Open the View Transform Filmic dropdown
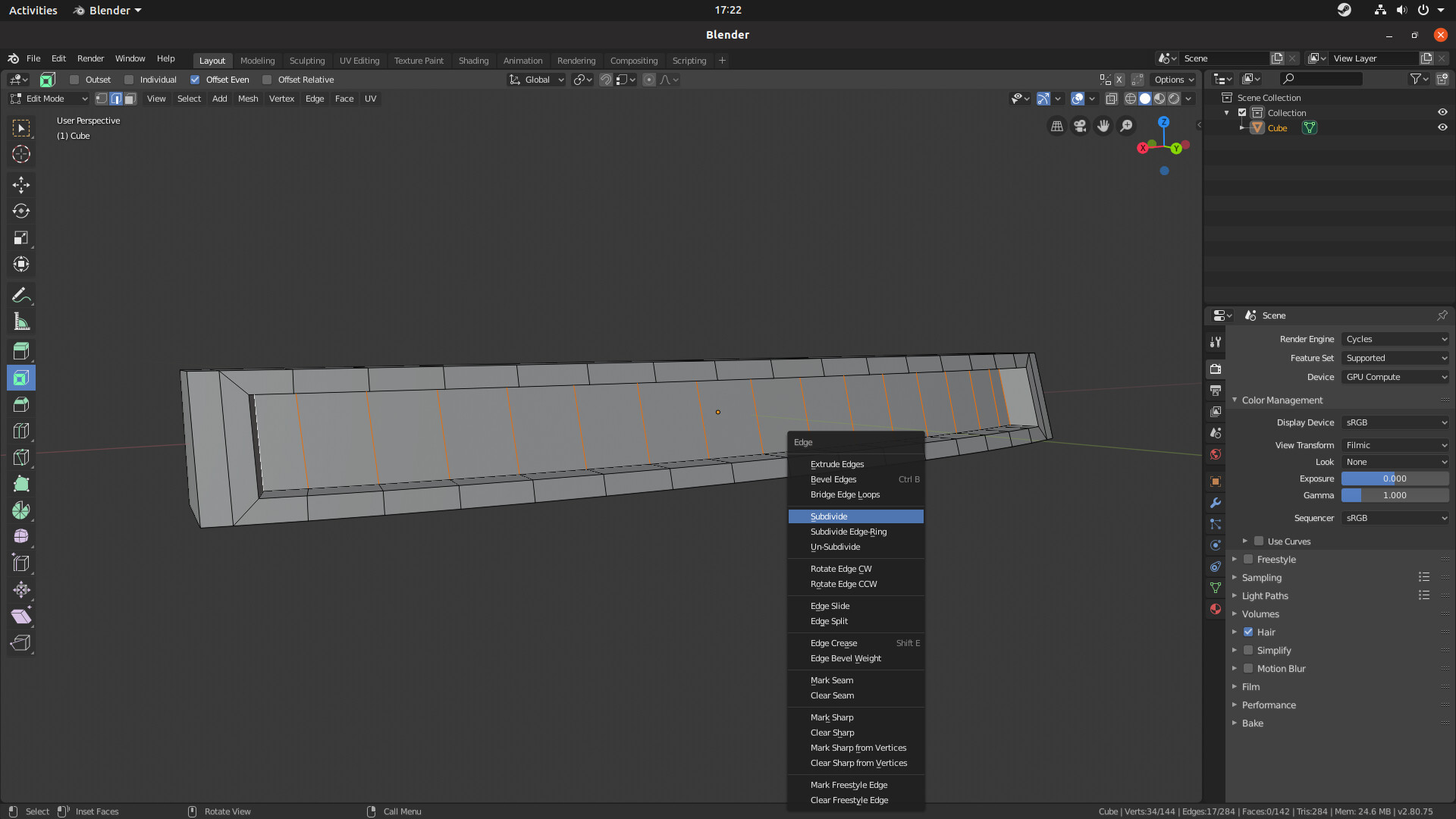 (x=1395, y=445)
